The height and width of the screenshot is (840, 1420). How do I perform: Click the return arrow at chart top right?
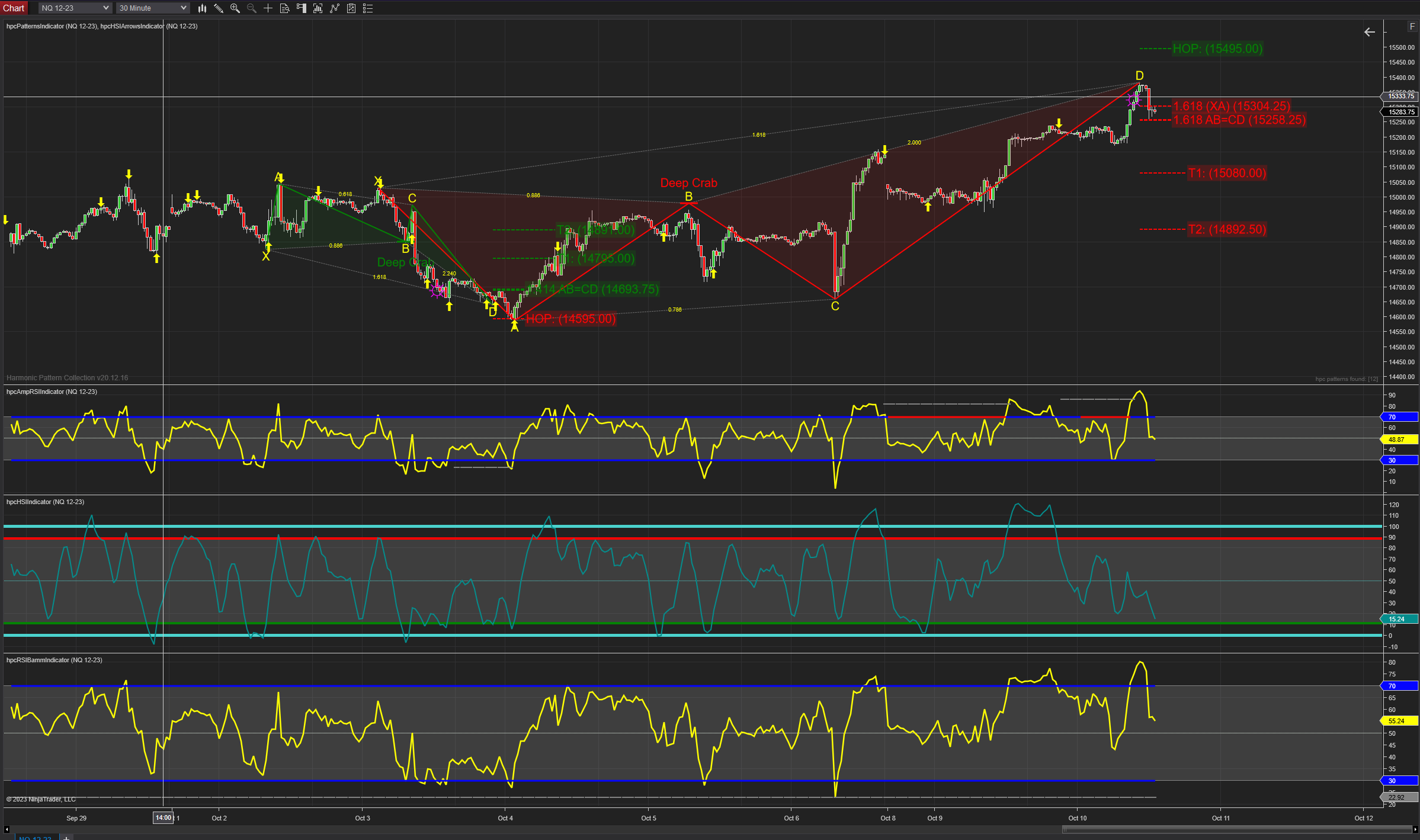pos(1369,32)
